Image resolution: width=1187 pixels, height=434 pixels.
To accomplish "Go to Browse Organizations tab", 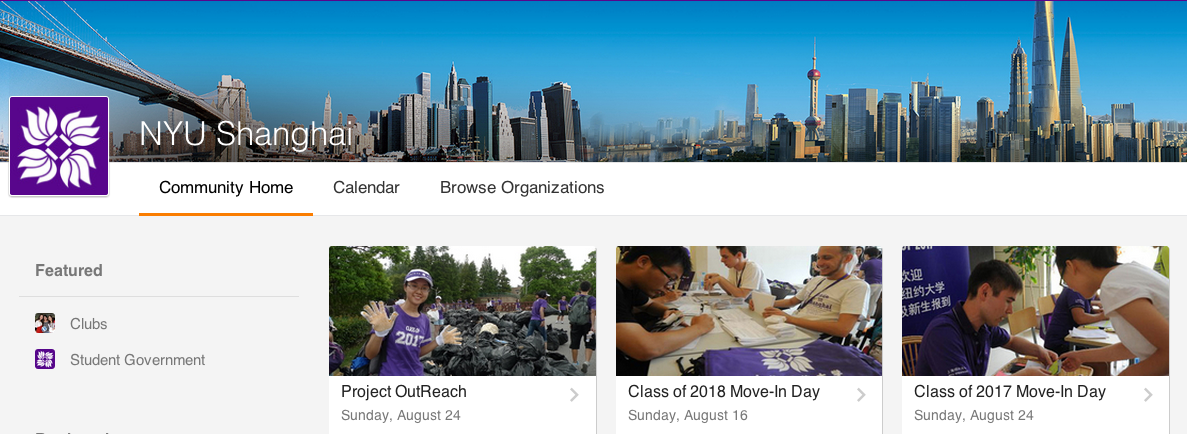I will point(522,188).
